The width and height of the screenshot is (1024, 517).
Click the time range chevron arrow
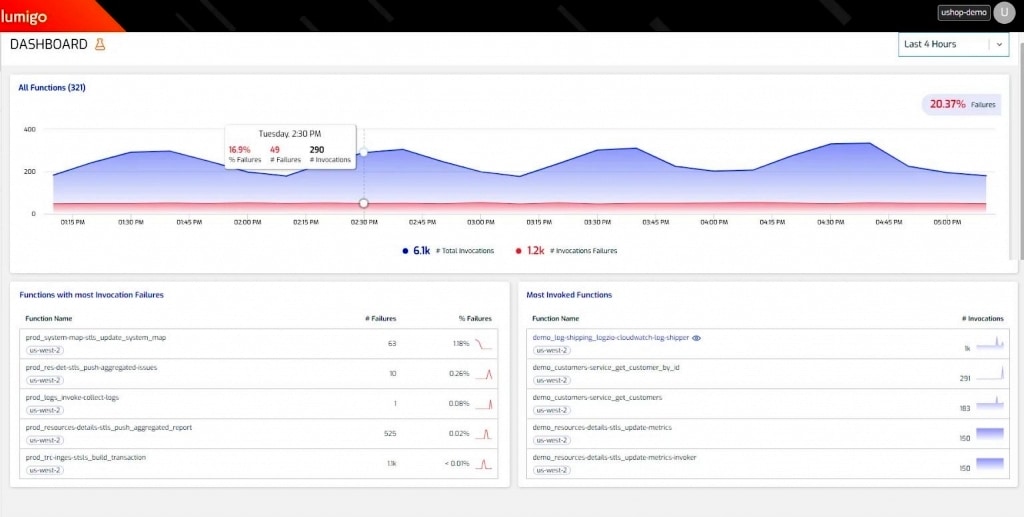pos(999,44)
